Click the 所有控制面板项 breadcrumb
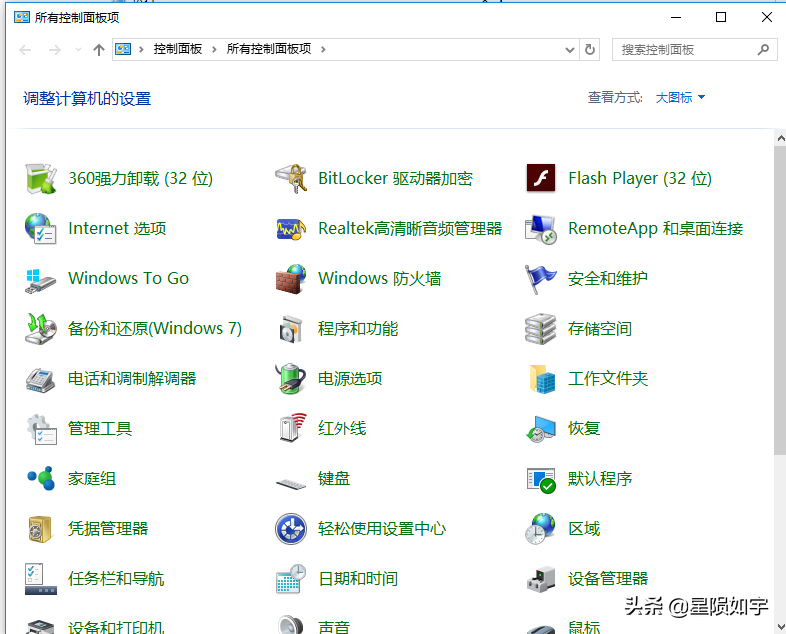The height and width of the screenshot is (634, 786). pyautogui.click(x=269, y=49)
